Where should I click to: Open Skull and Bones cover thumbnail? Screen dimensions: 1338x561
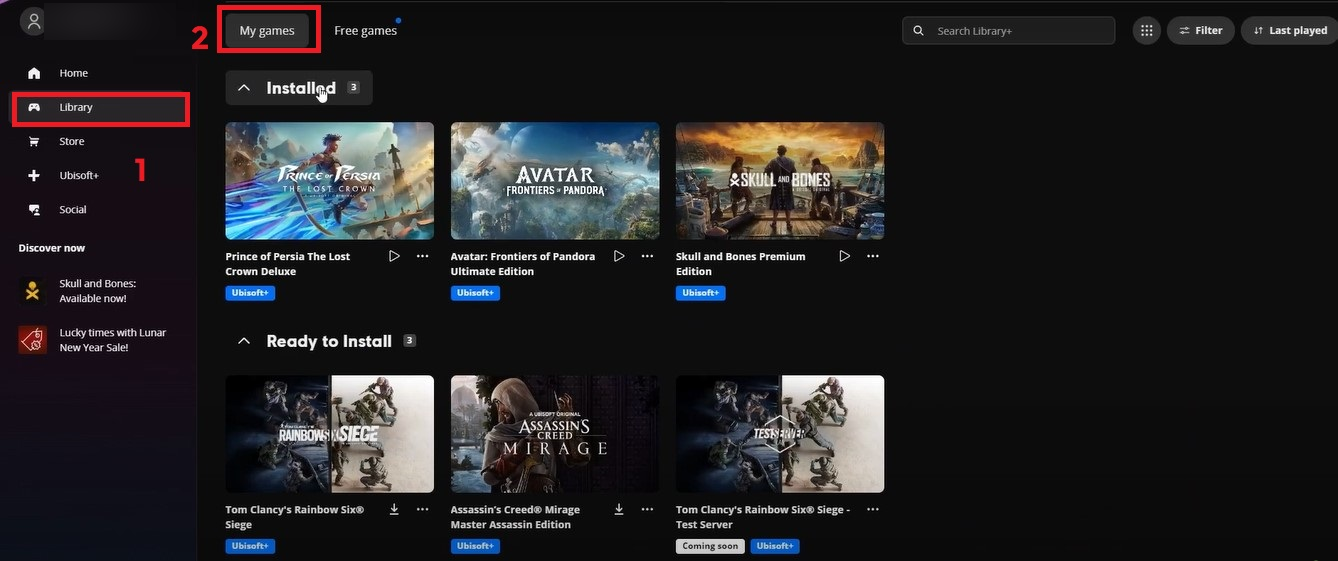tap(780, 181)
